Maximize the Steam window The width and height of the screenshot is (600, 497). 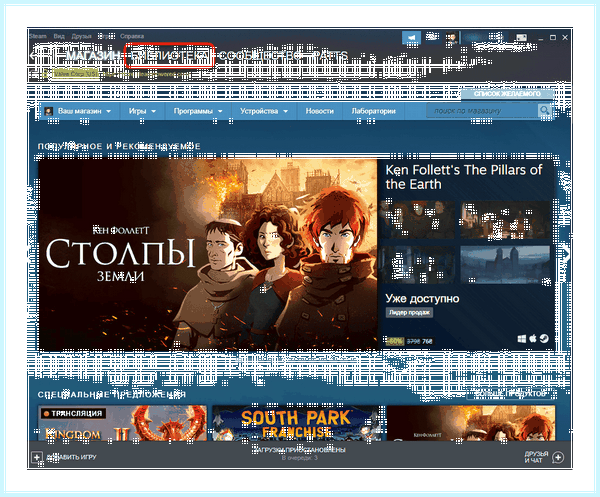(553, 37)
